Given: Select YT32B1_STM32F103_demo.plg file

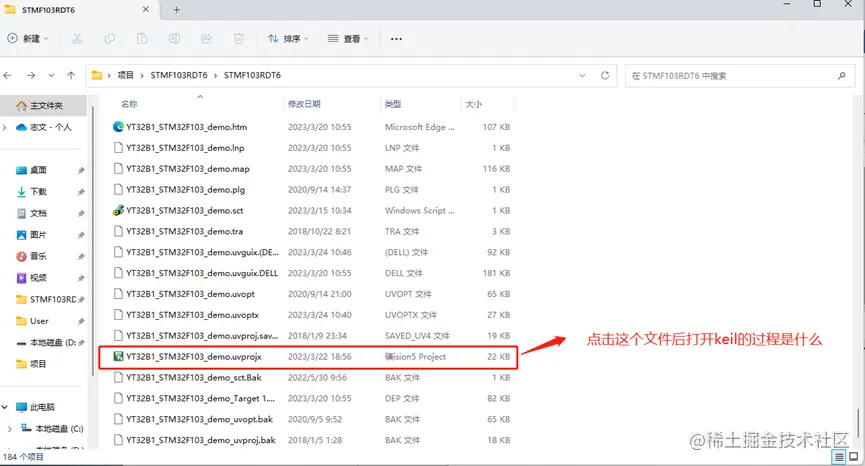Looking at the screenshot, I should (312, 190).
